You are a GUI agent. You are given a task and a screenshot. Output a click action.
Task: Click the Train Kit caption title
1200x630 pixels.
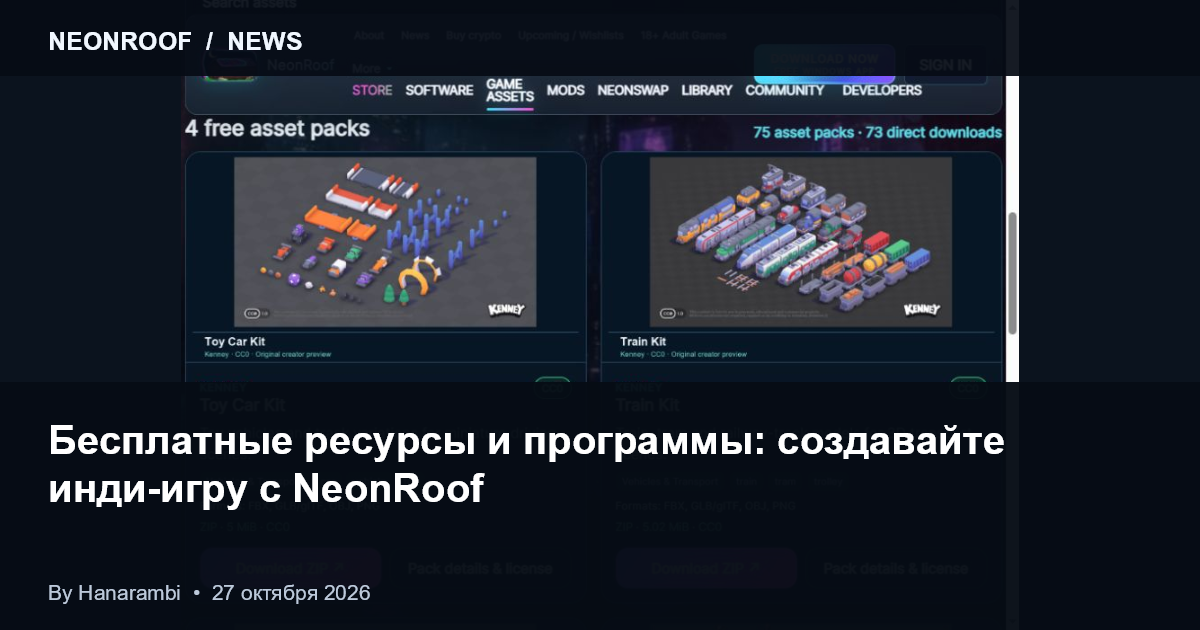click(642, 342)
